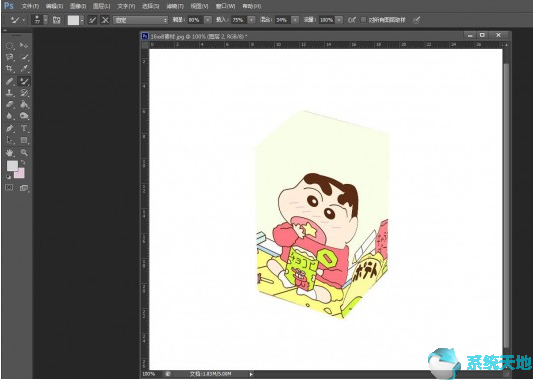Click the 100% zoom field in status bar

click(x=149, y=374)
